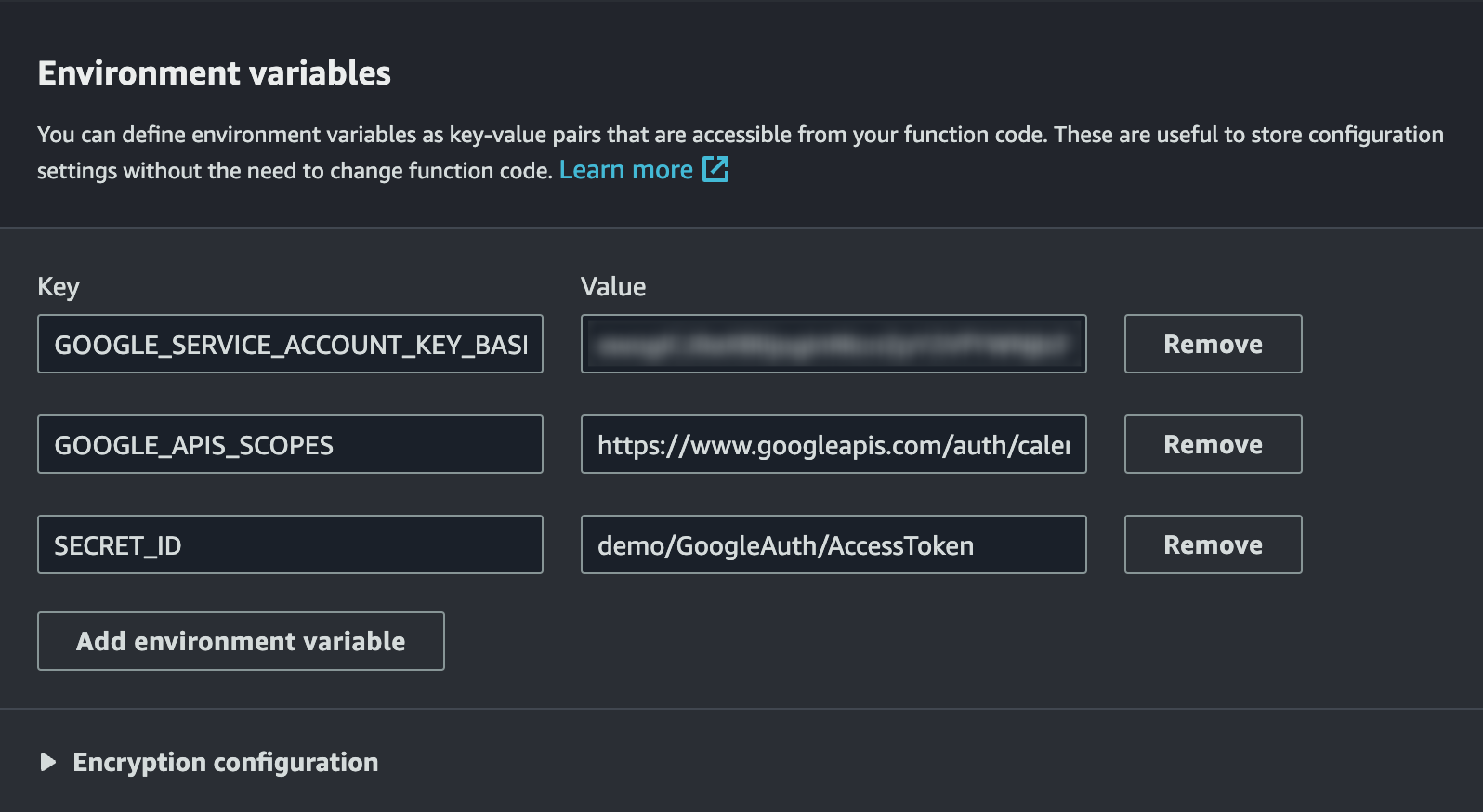Edit the googleapis.com scopes value field
Image resolution: width=1483 pixels, height=812 pixels.
point(833,444)
